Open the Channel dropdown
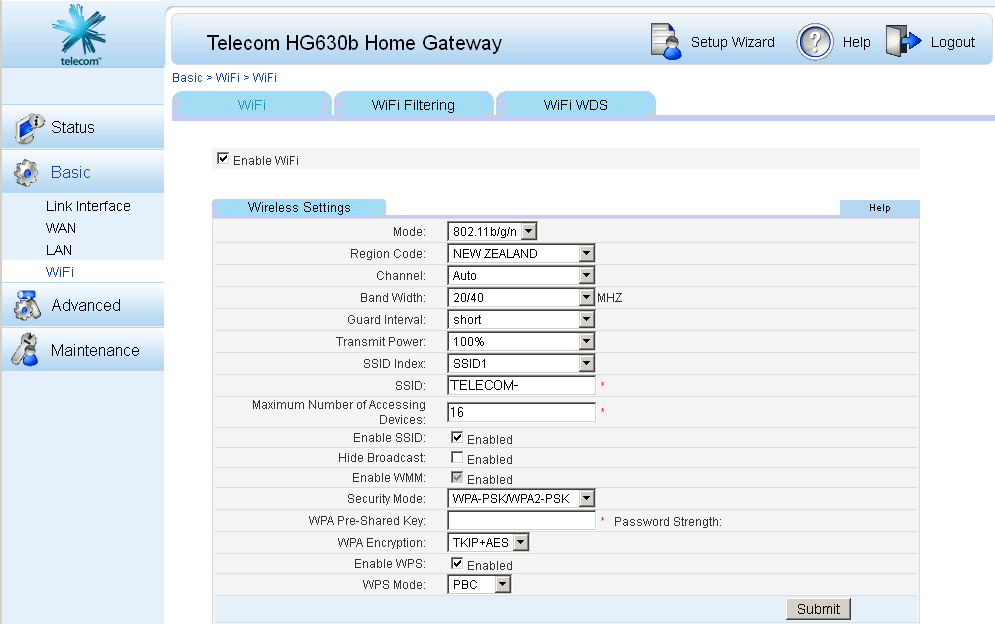The image size is (995, 624). (x=521, y=275)
